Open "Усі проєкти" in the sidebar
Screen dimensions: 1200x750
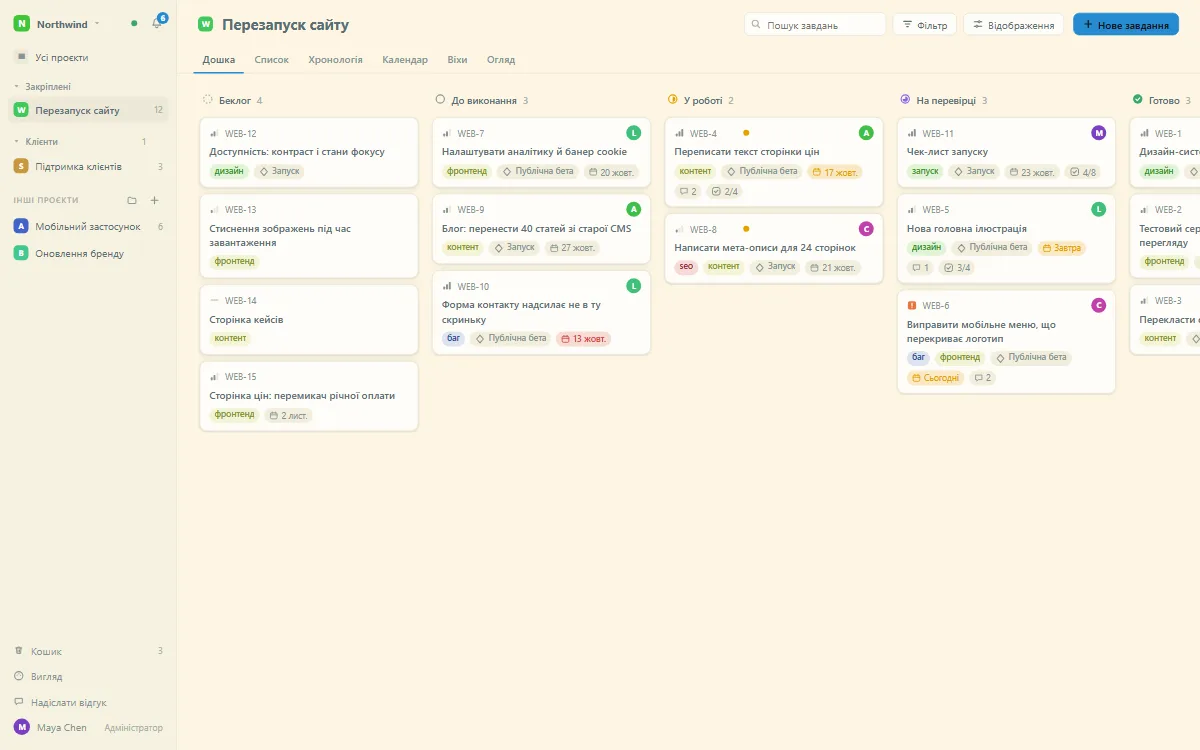(88, 57)
